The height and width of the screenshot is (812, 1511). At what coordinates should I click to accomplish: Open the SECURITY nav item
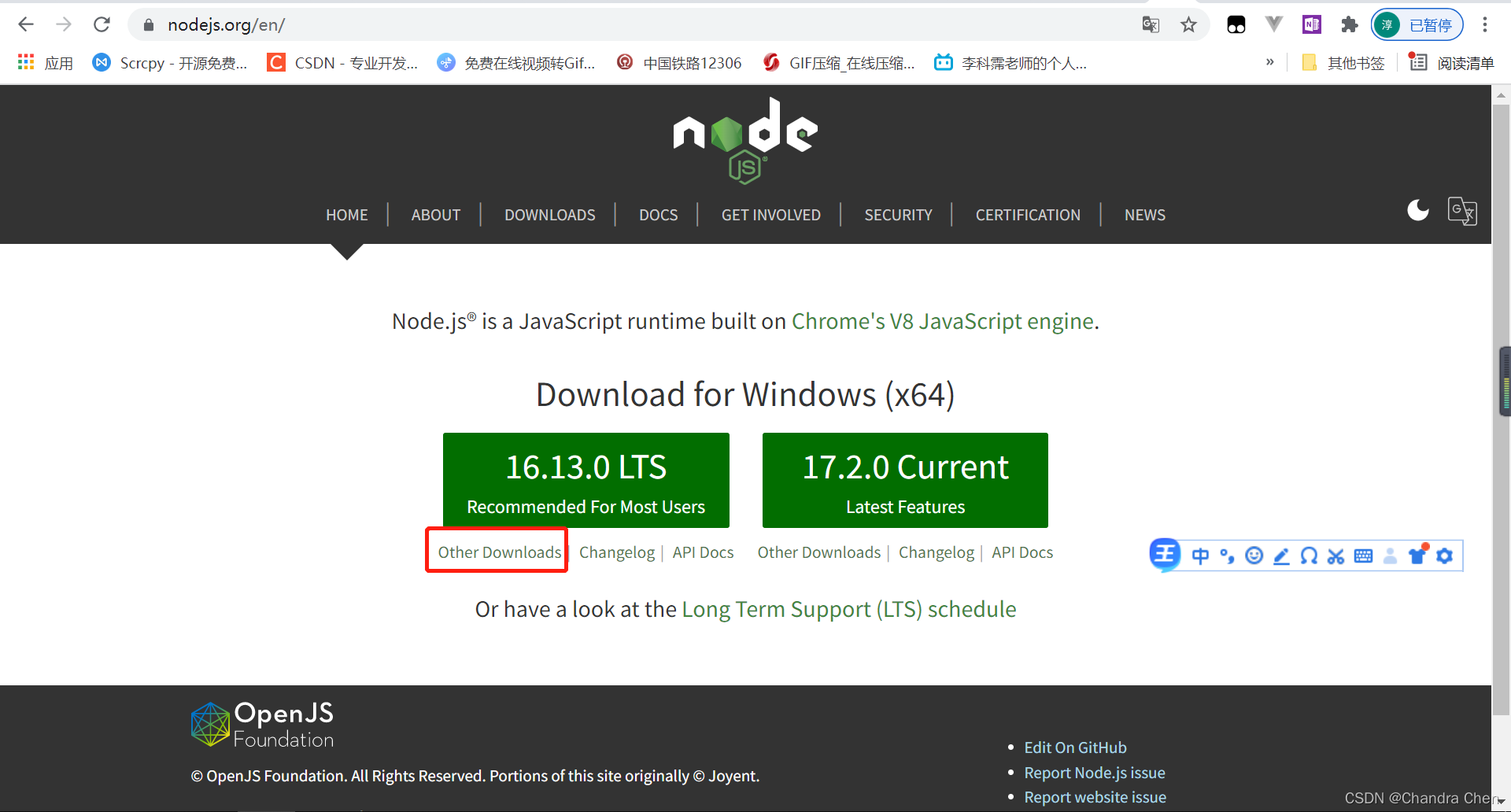[x=899, y=215]
